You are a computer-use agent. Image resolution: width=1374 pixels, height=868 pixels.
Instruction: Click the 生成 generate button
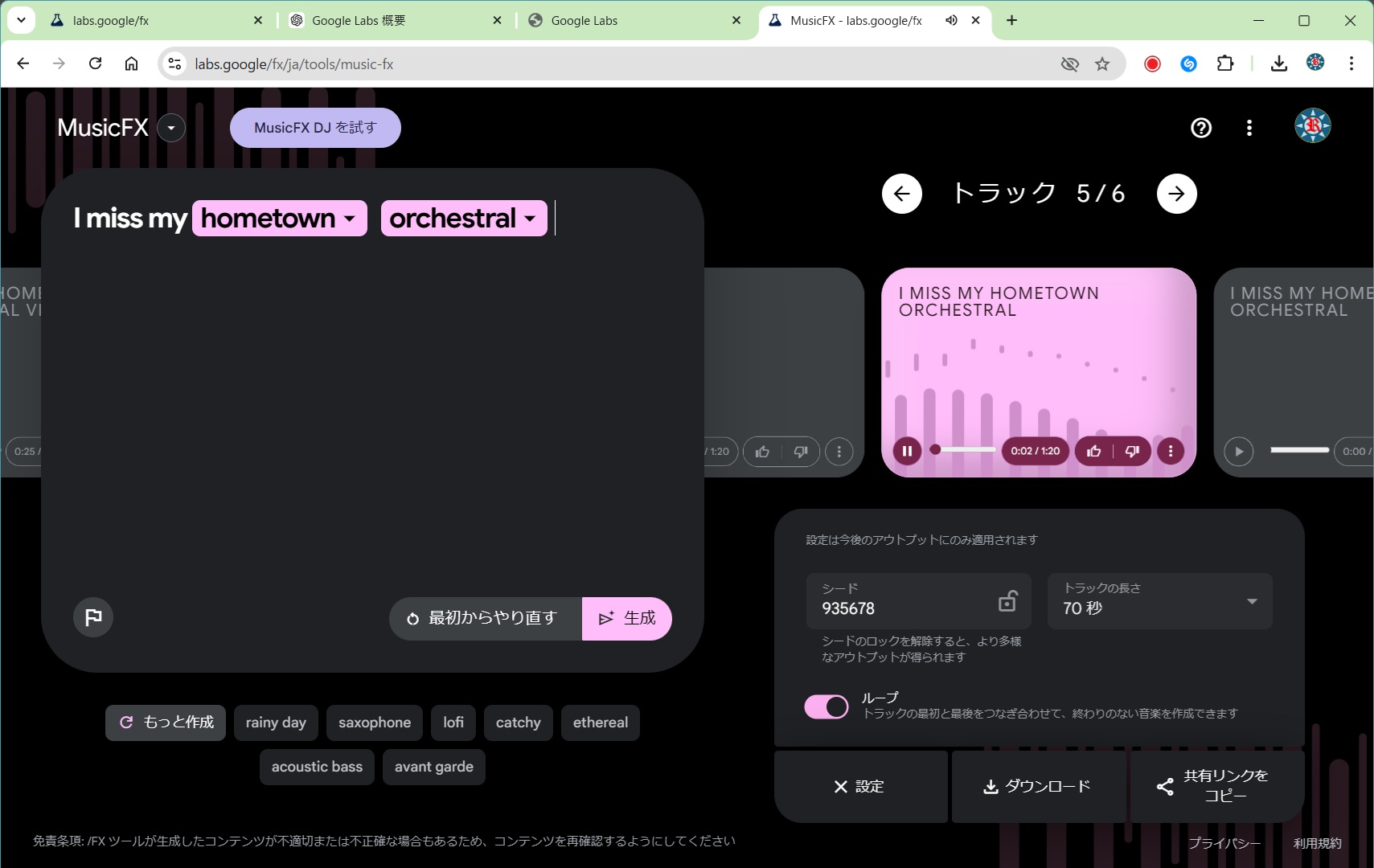(x=627, y=618)
